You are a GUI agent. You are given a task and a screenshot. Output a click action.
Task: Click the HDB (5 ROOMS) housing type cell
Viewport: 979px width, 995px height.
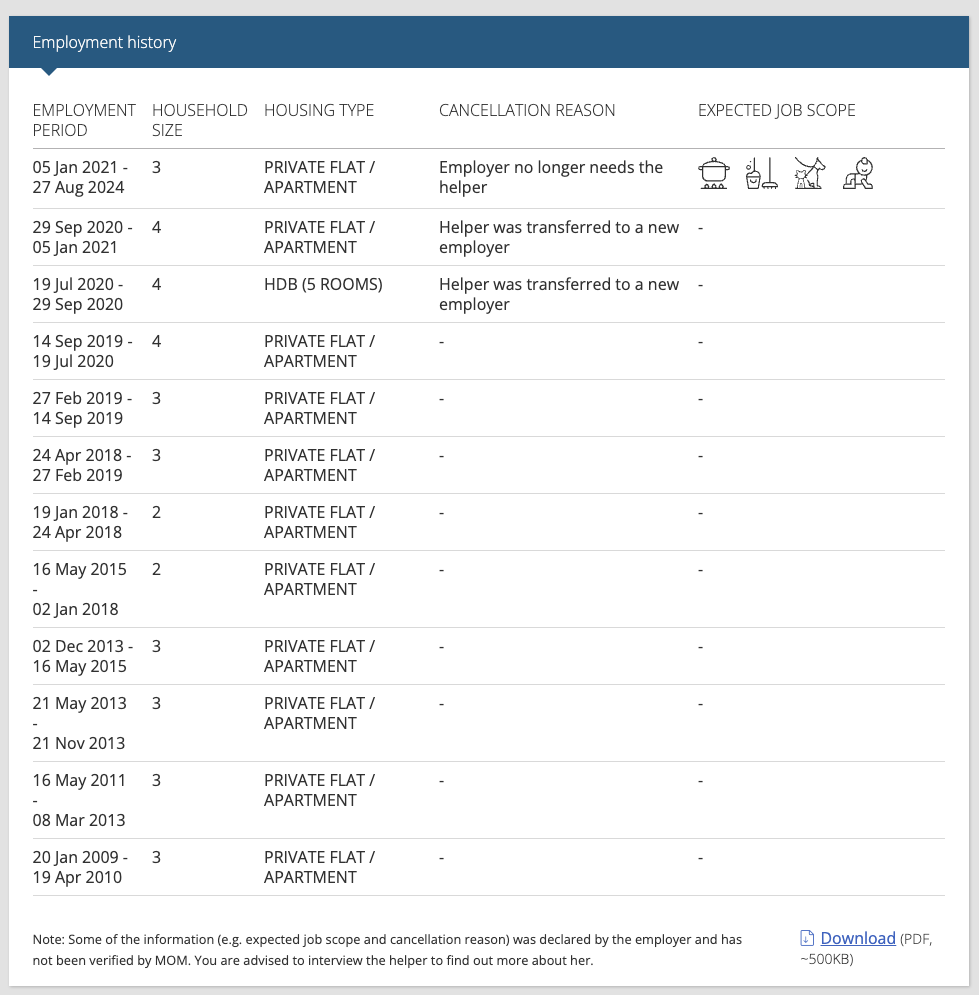click(x=323, y=284)
